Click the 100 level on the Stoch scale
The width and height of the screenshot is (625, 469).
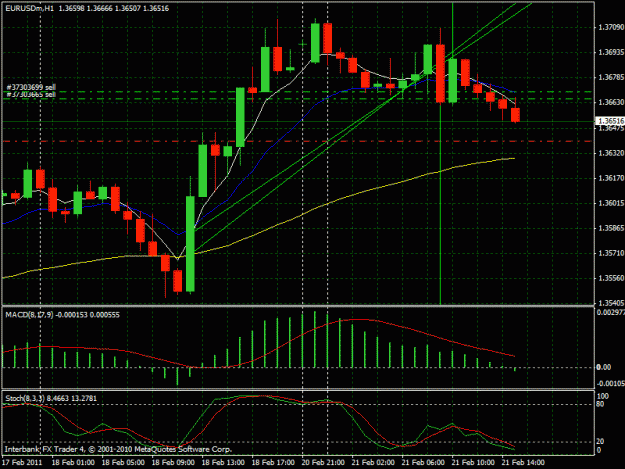[x=603, y=396]
